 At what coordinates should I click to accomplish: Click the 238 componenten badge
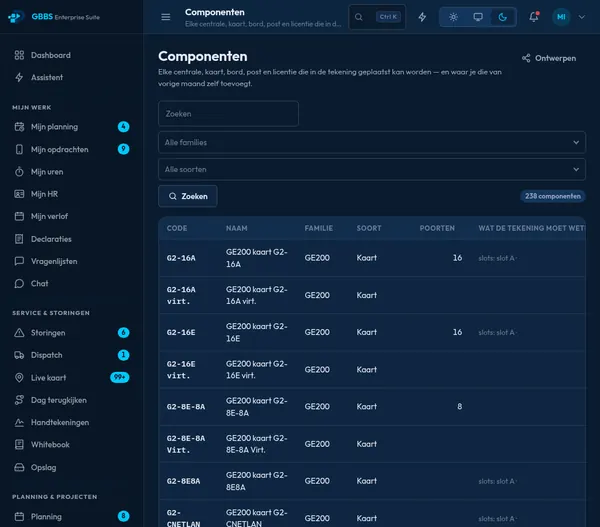[553, 196]
